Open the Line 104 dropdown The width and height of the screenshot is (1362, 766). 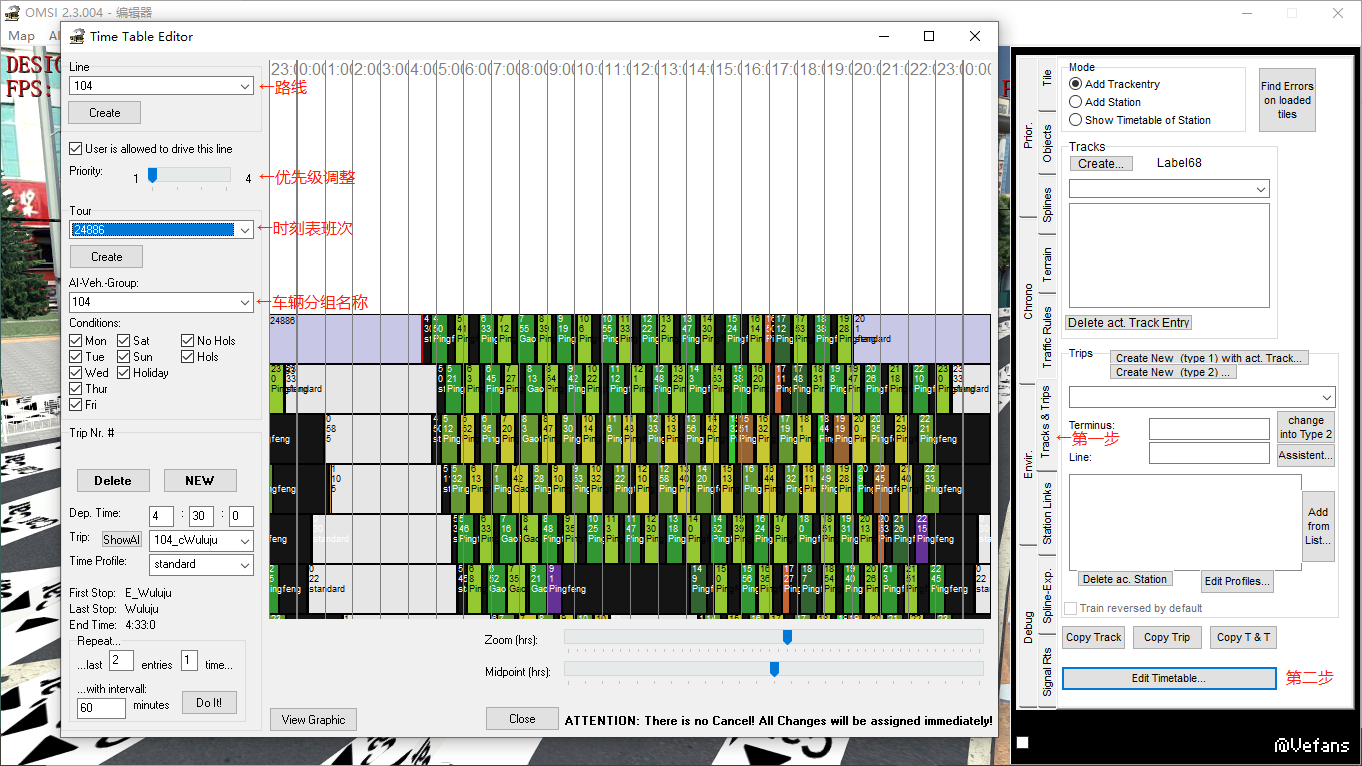[161, 86]
